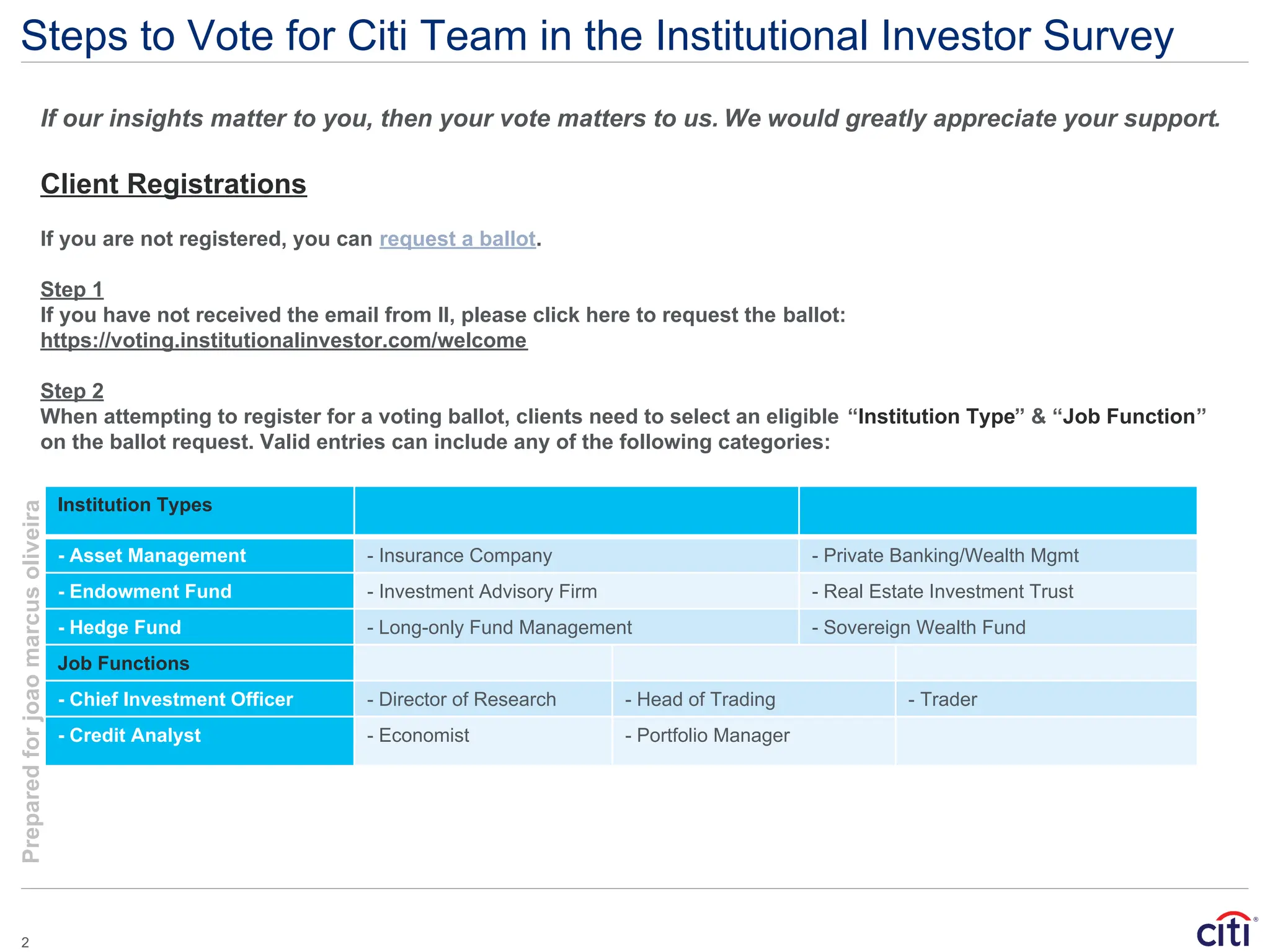Select the Asset Management cell

pyautogui.click(x=200, y=555)
